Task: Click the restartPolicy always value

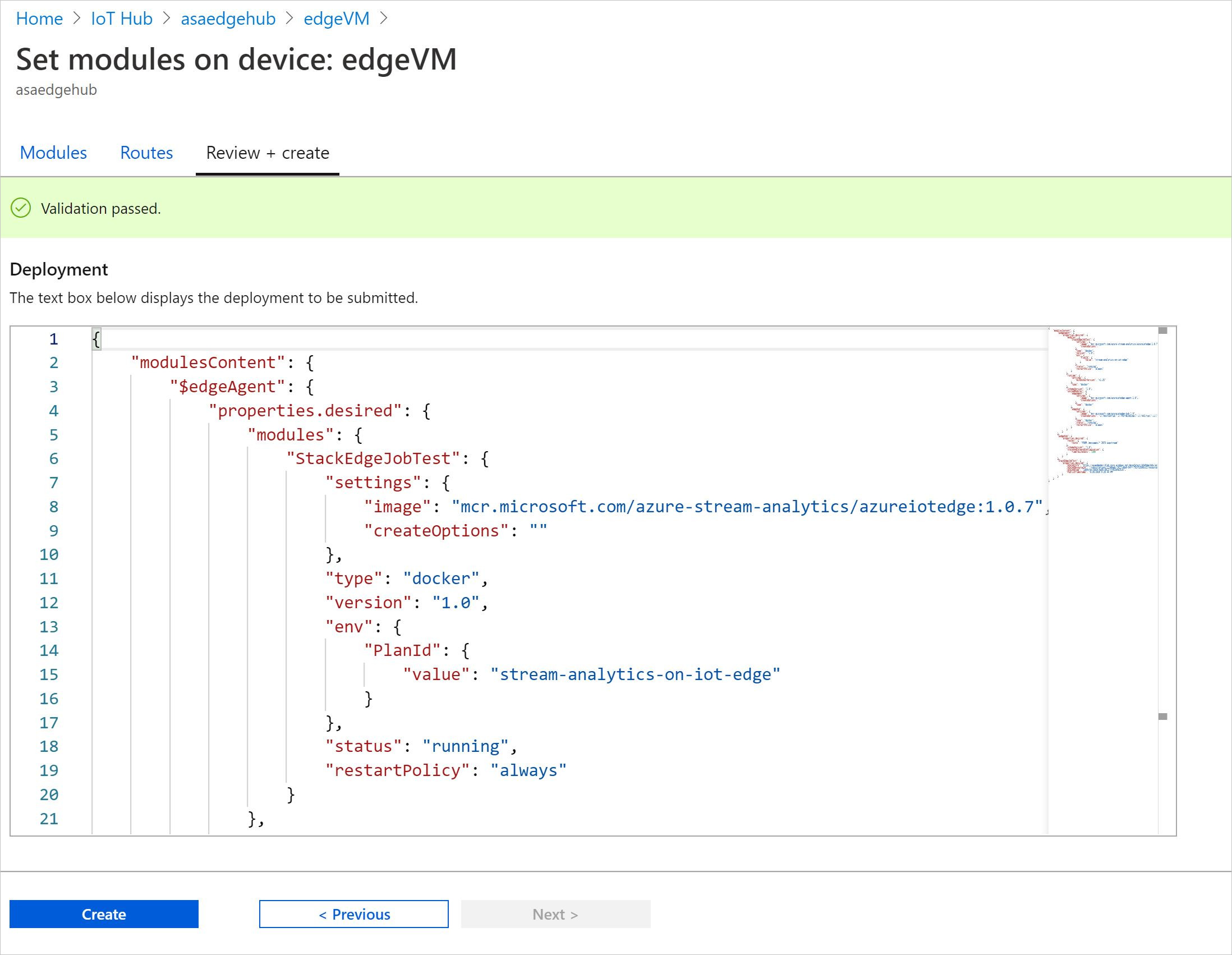Action: [528, 770]
